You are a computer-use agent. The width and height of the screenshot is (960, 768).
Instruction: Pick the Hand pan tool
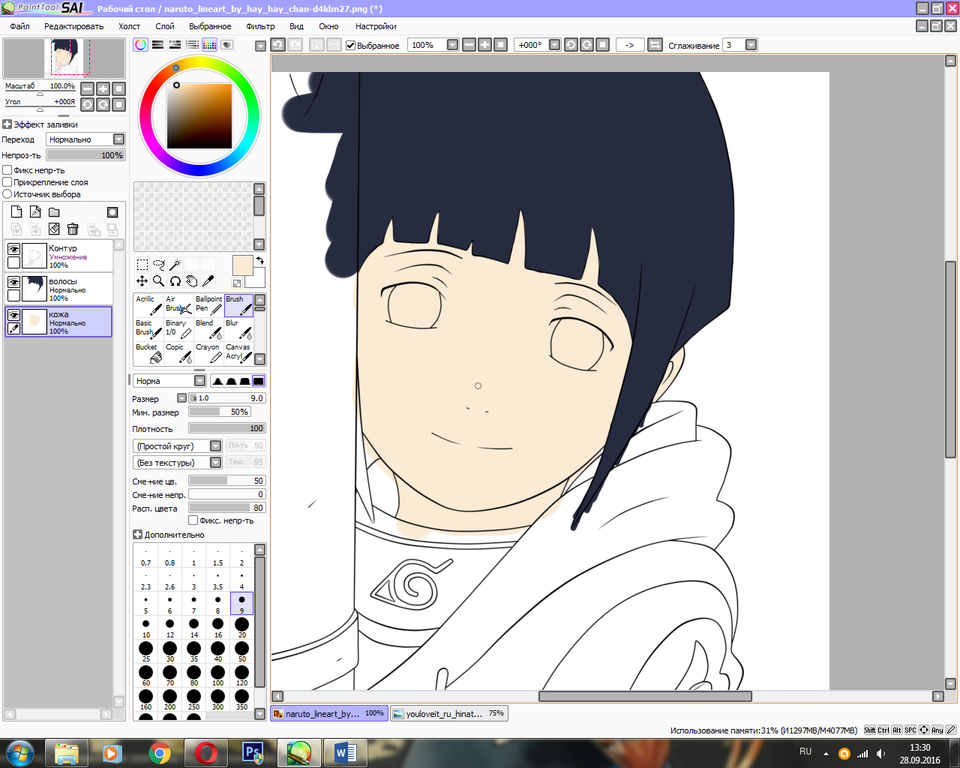[192, 281]
